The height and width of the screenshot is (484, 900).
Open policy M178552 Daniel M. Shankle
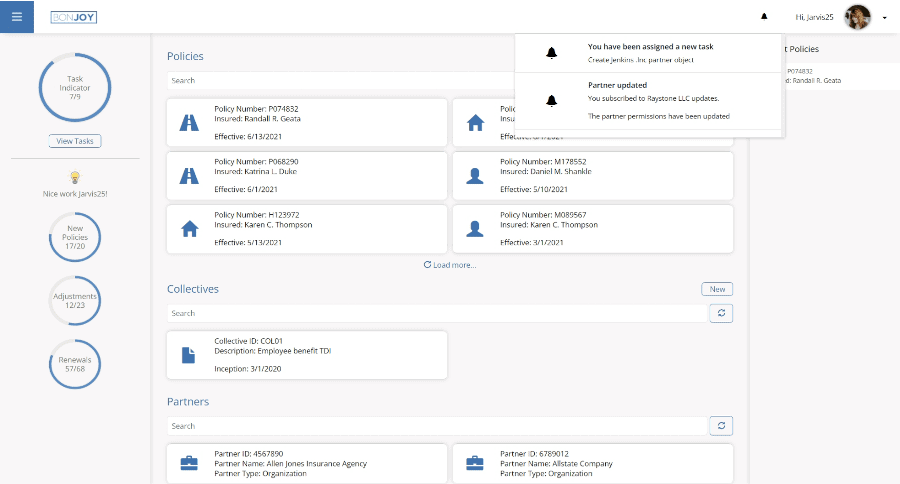pos(593,176)
